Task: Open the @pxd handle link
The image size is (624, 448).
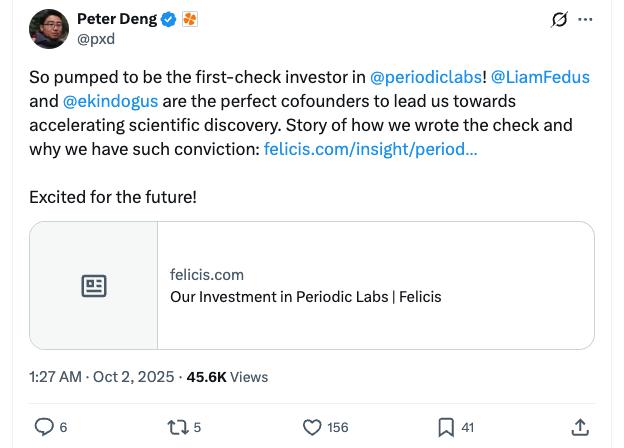Action: tap(96, 39)
